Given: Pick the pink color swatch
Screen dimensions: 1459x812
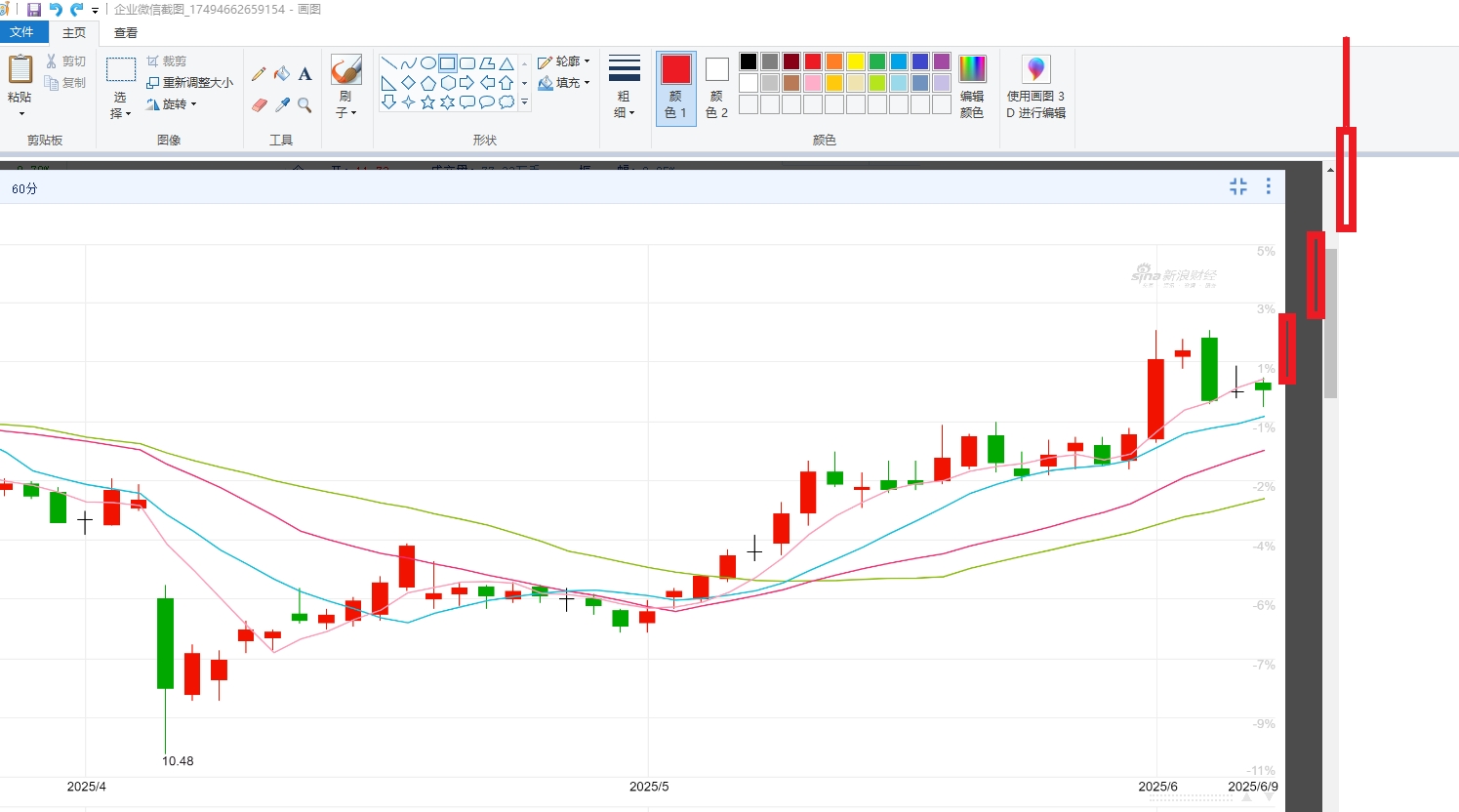Looking at the screenshot, I should [x=813, y=83].
